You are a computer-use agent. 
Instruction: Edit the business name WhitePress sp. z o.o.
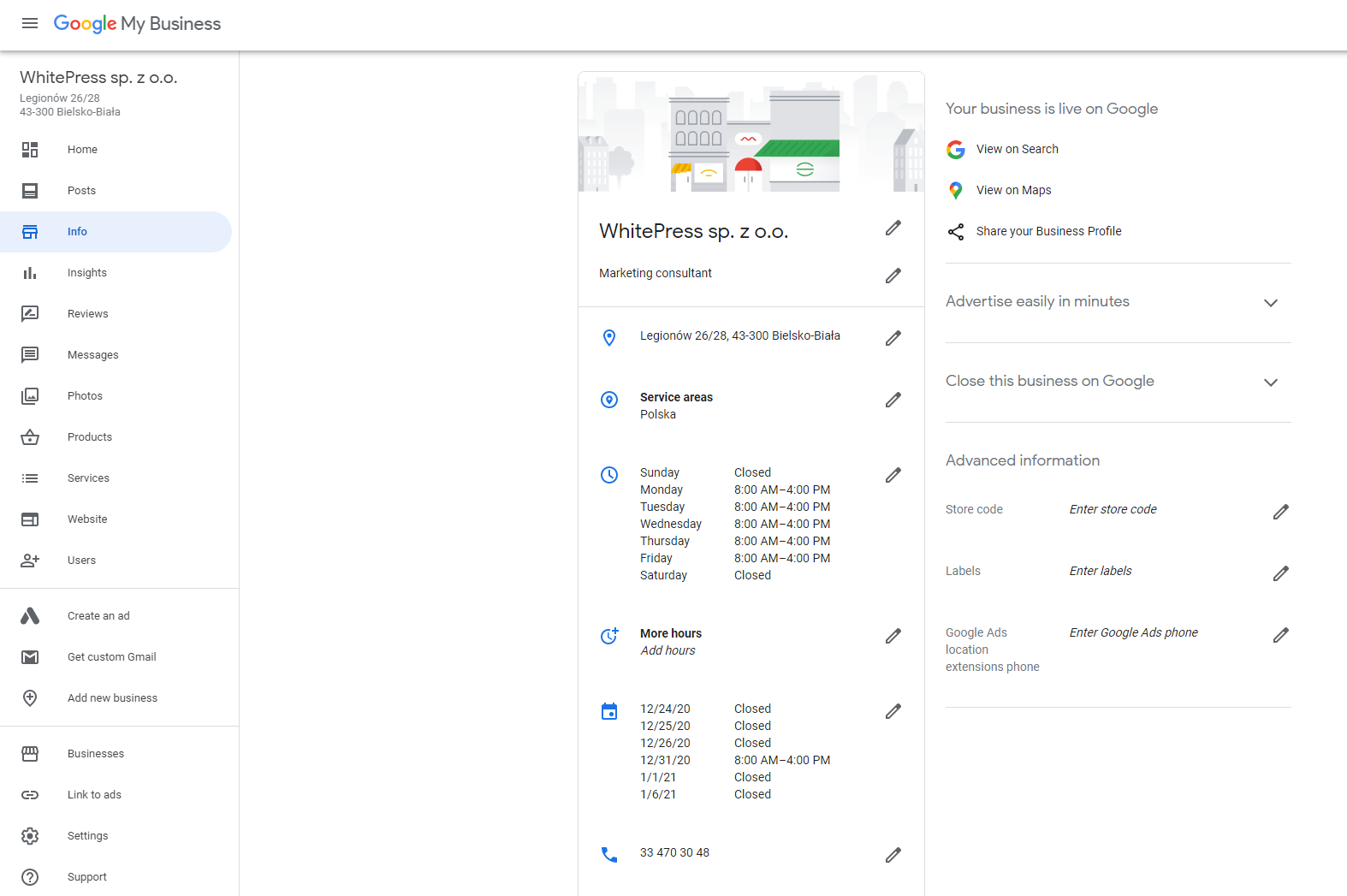click(893, 228)
